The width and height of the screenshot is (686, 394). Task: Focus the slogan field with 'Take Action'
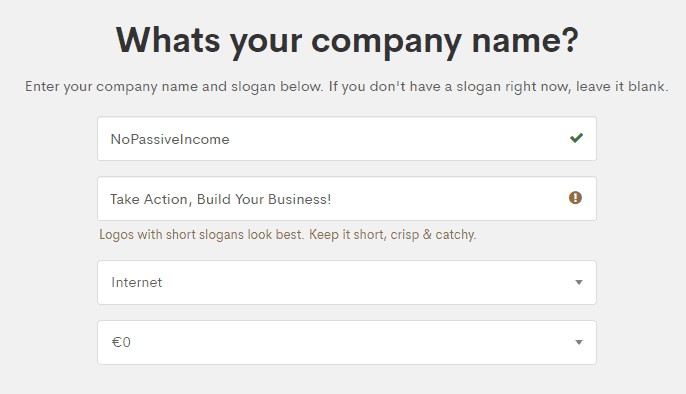(x=346, y=199)
